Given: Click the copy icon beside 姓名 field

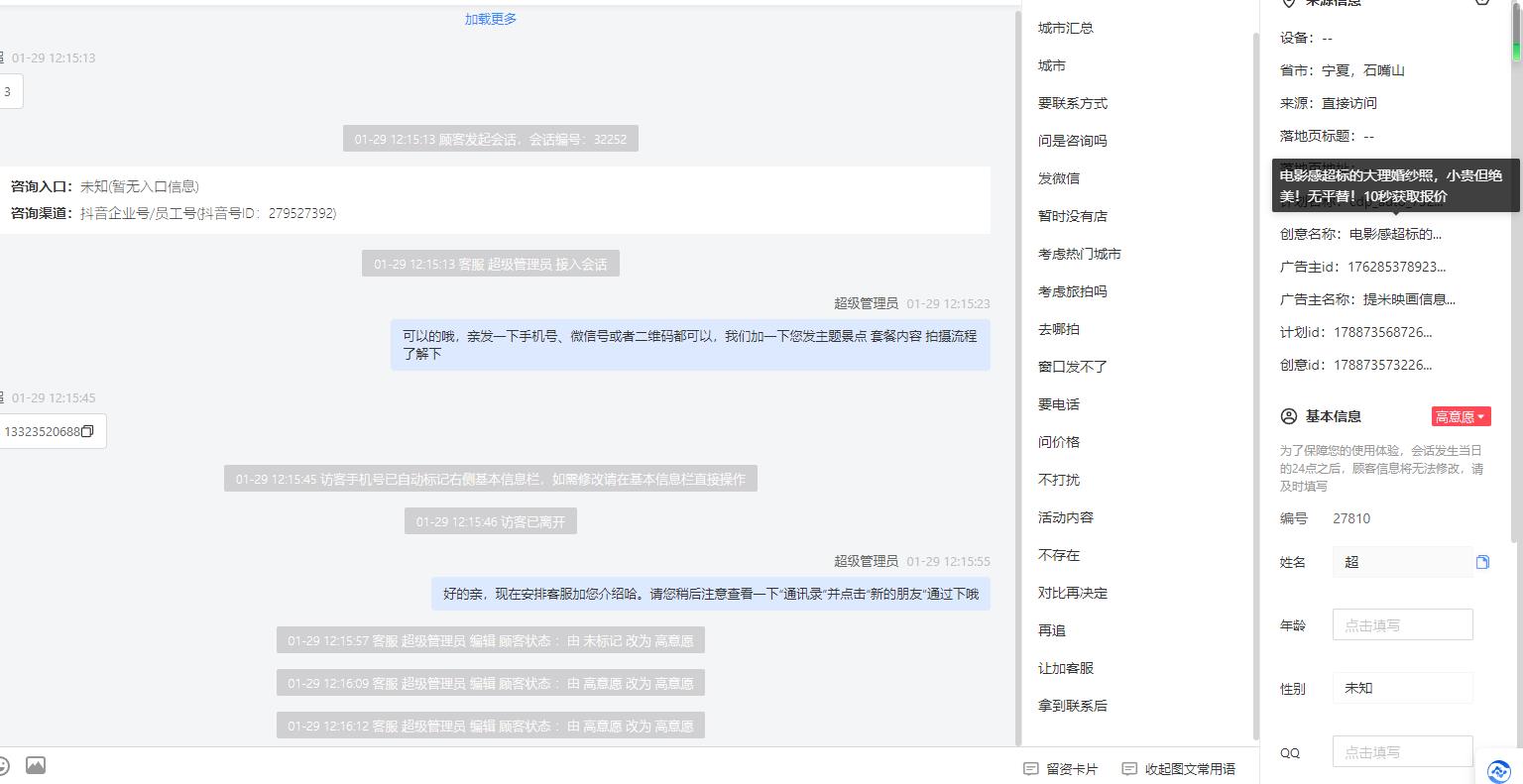Looking at the screenshot, I should point(1482,562).
